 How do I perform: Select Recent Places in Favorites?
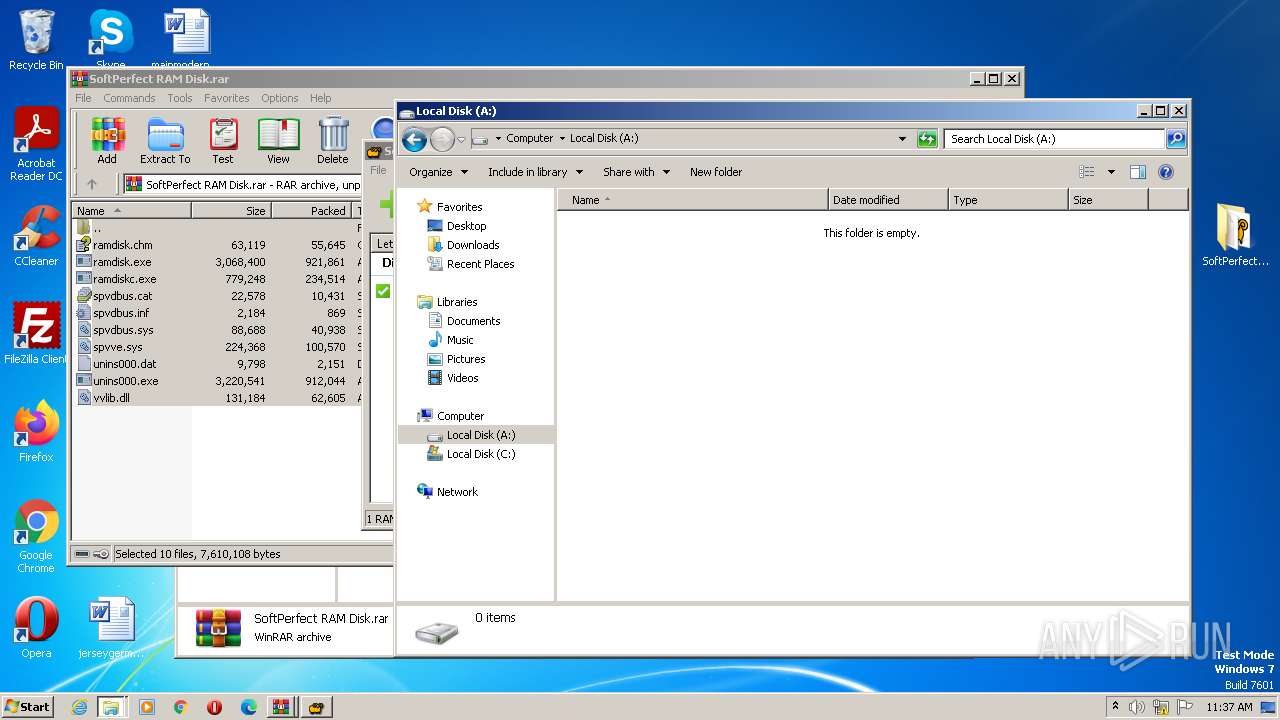click(480, 264)
